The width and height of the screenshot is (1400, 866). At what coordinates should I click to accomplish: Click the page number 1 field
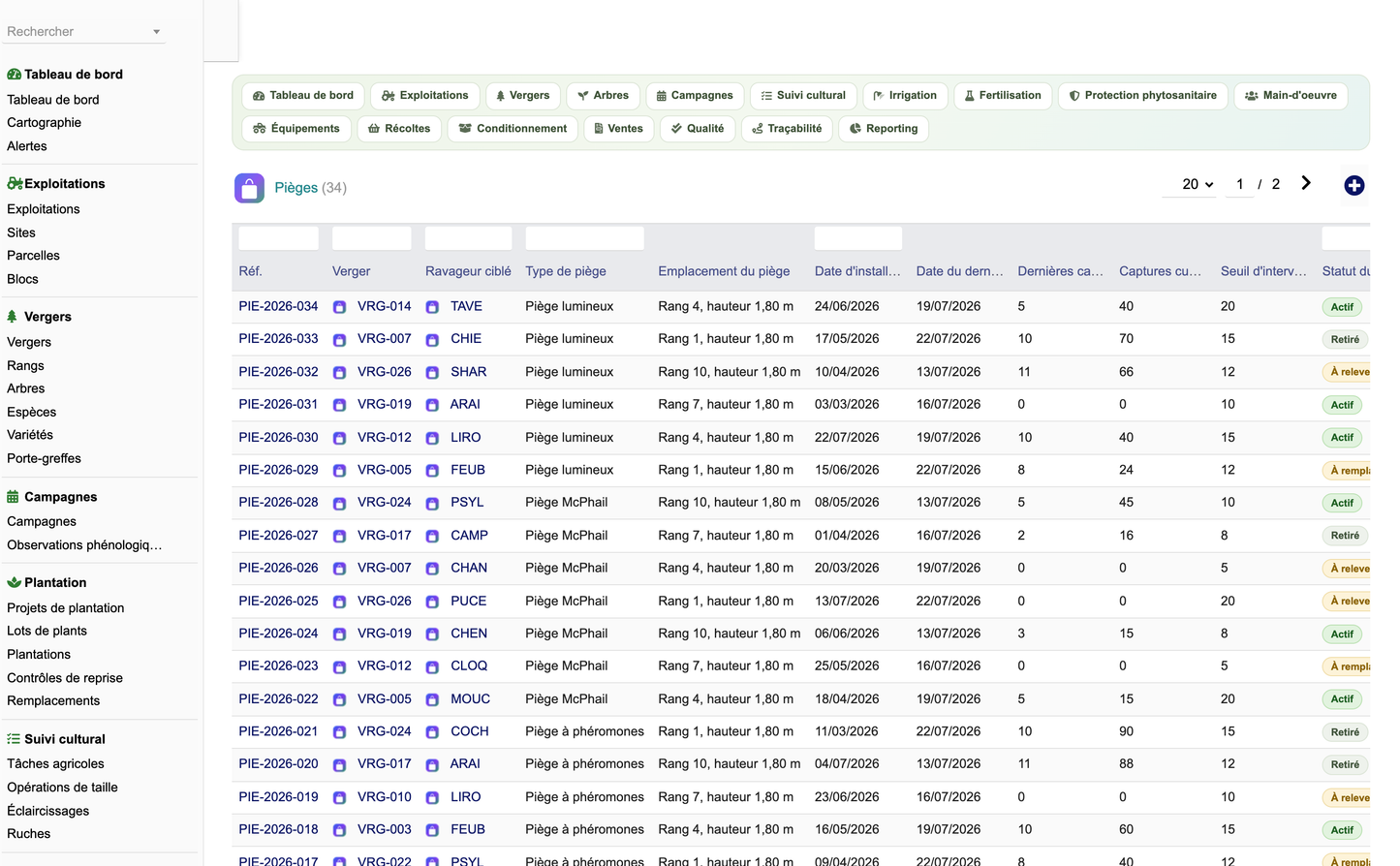point(1240,184)
